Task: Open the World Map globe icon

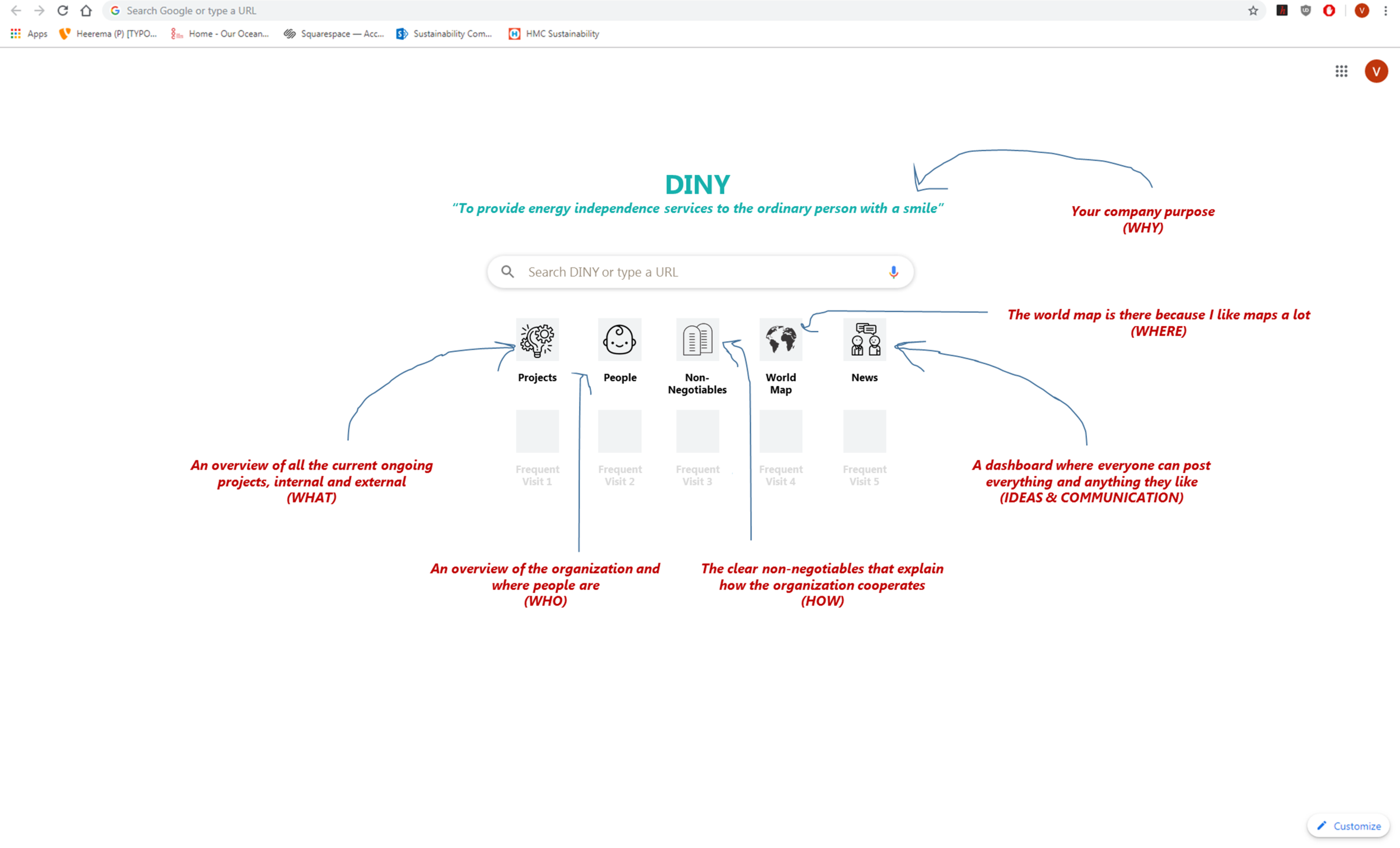Action: click(781, 340)
